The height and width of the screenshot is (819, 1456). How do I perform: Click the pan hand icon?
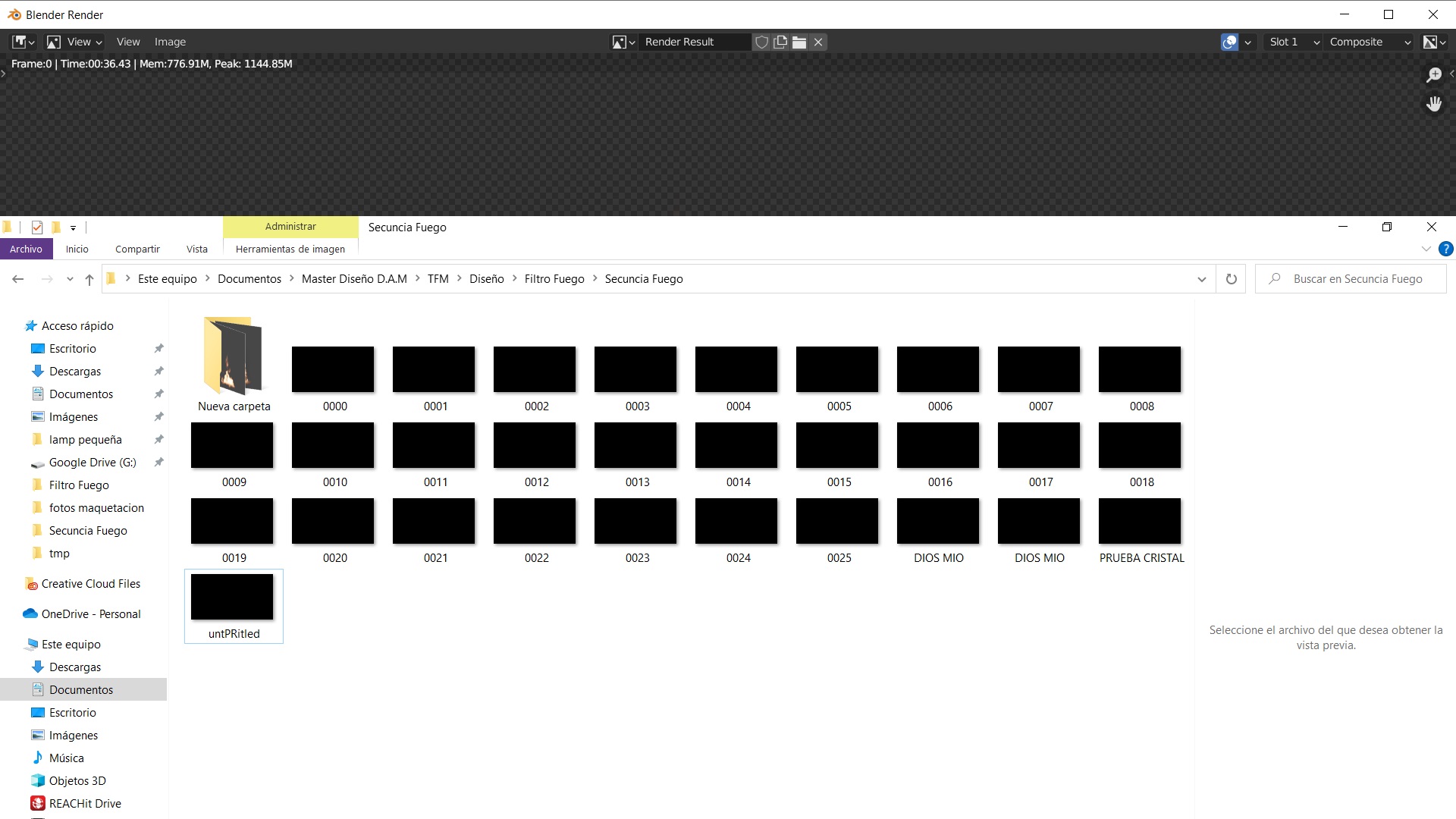coord(1433,104)
